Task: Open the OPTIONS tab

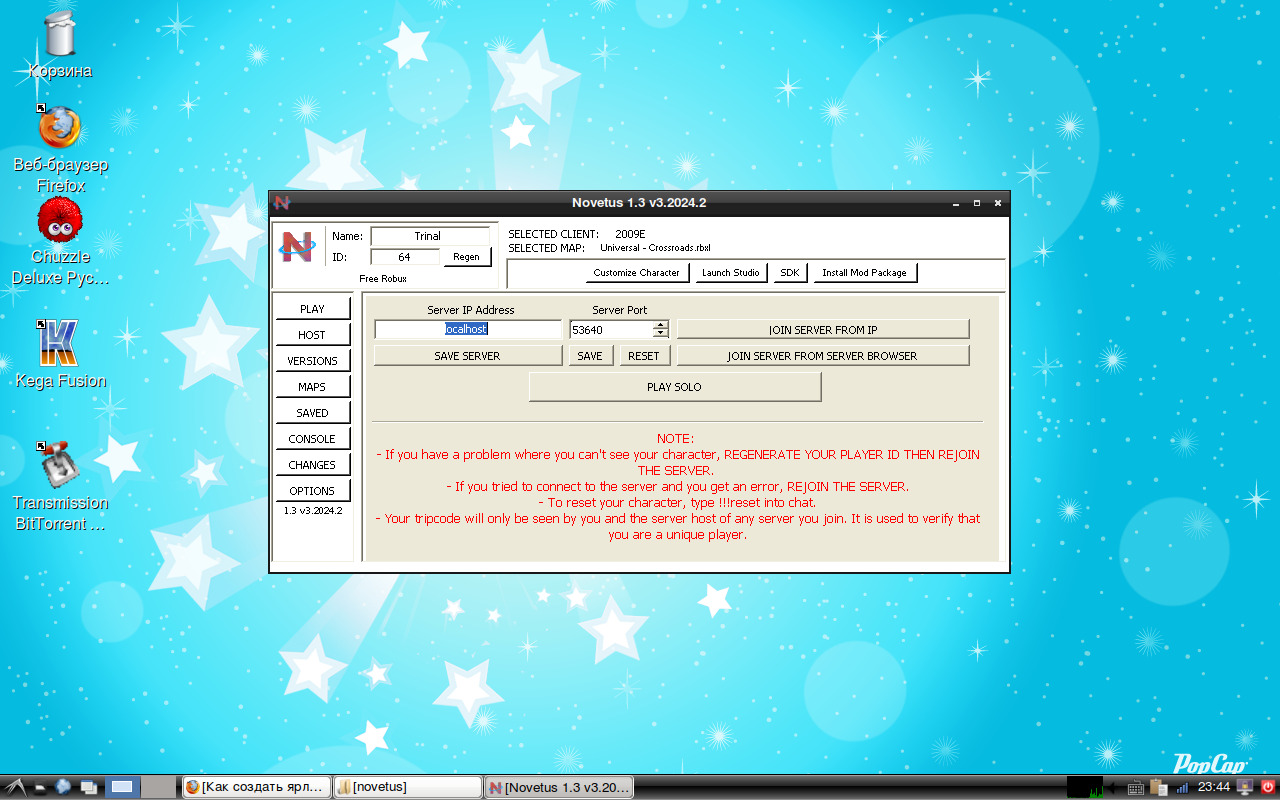Action: click(x=313, y=491)
